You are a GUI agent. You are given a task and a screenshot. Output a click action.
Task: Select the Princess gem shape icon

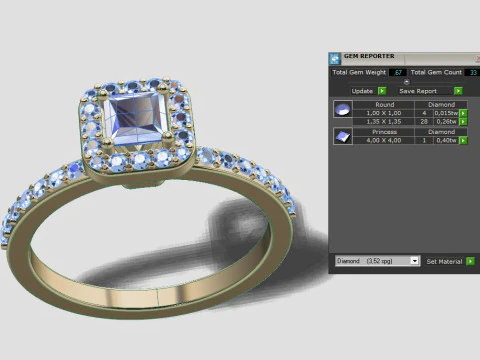pyautogui.click(x=343, y=136)
